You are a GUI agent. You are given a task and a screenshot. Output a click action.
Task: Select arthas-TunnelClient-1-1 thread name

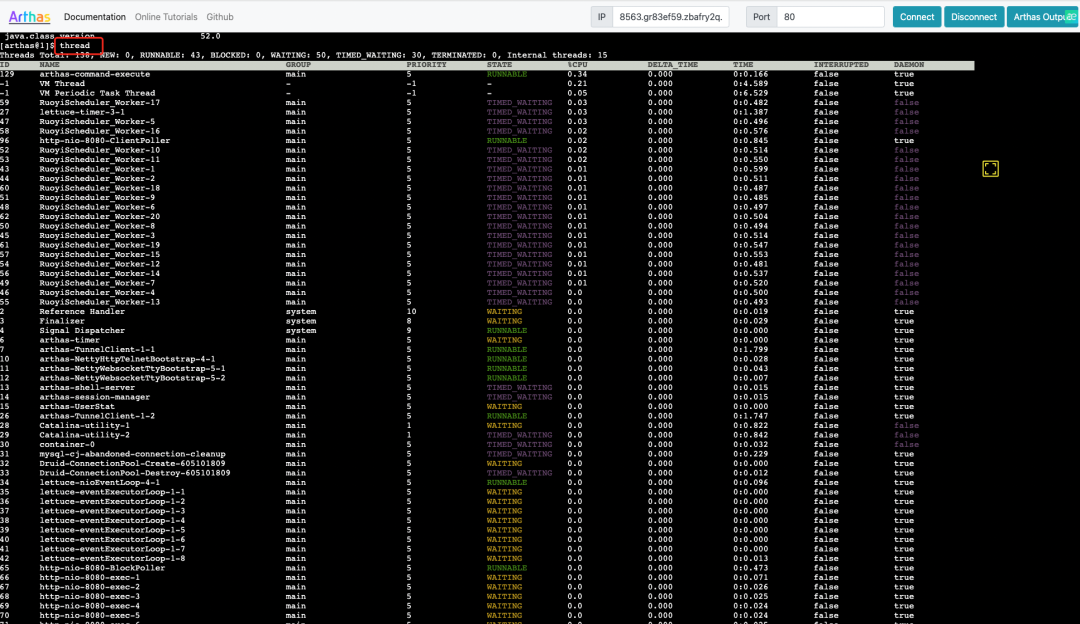click(97, 350)
